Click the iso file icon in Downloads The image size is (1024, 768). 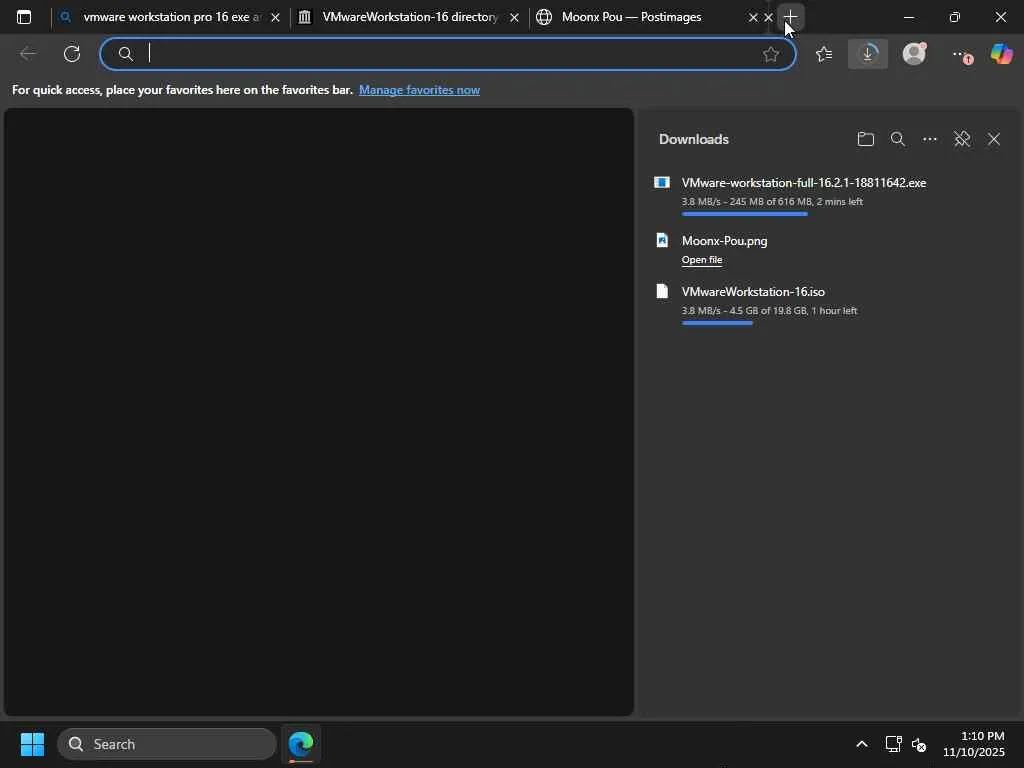pyautogui.click(x=662, y=291)
